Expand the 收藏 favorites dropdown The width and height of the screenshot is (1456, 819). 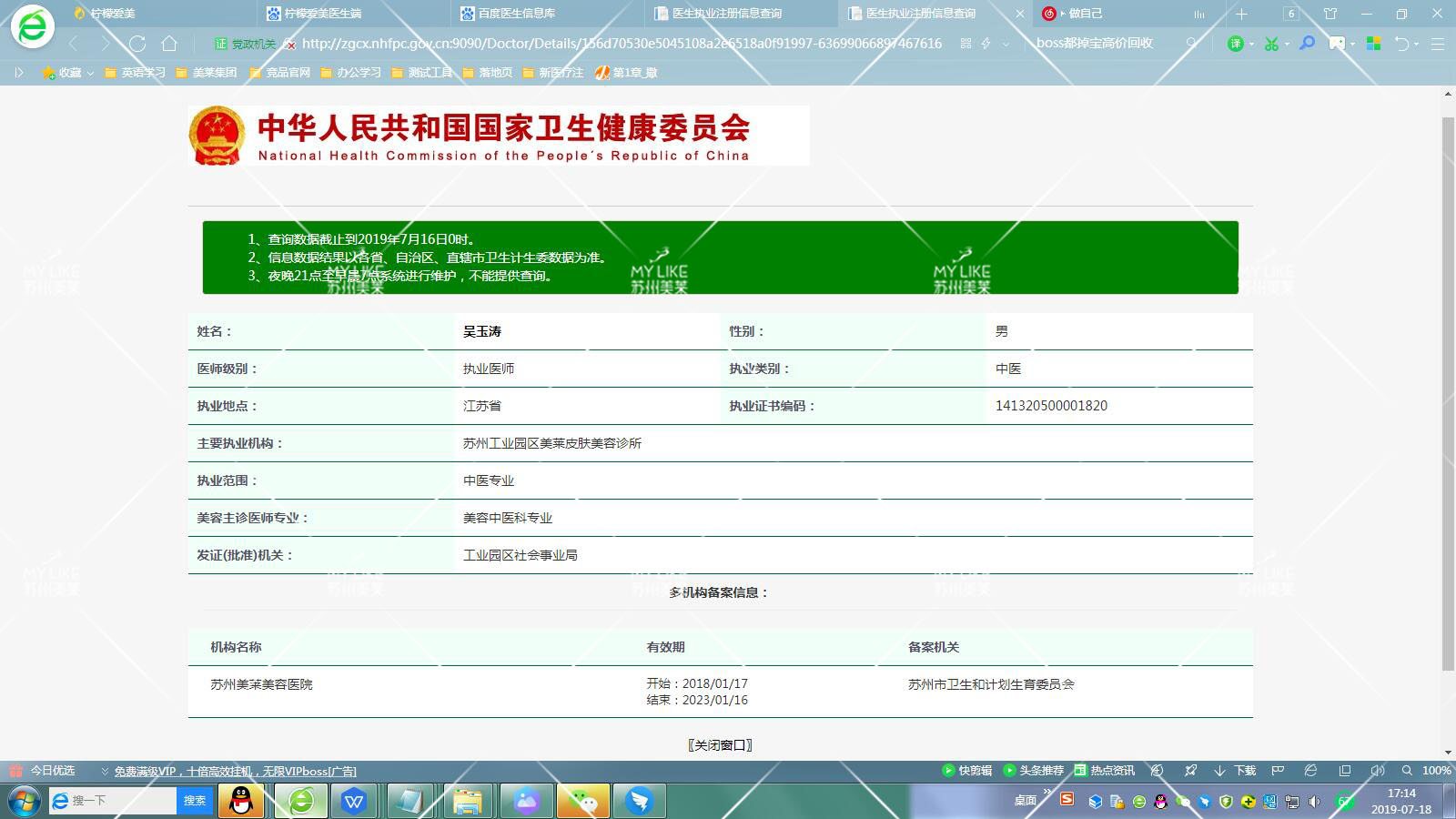90,74
